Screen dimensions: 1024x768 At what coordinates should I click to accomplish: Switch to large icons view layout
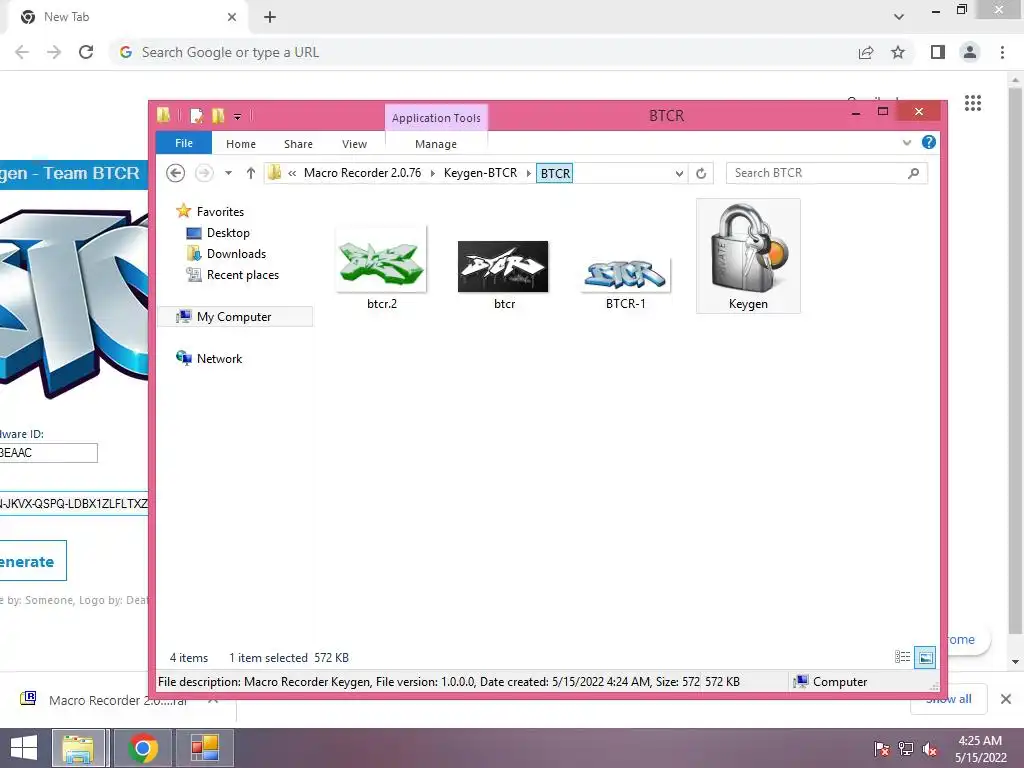(925, 657)
